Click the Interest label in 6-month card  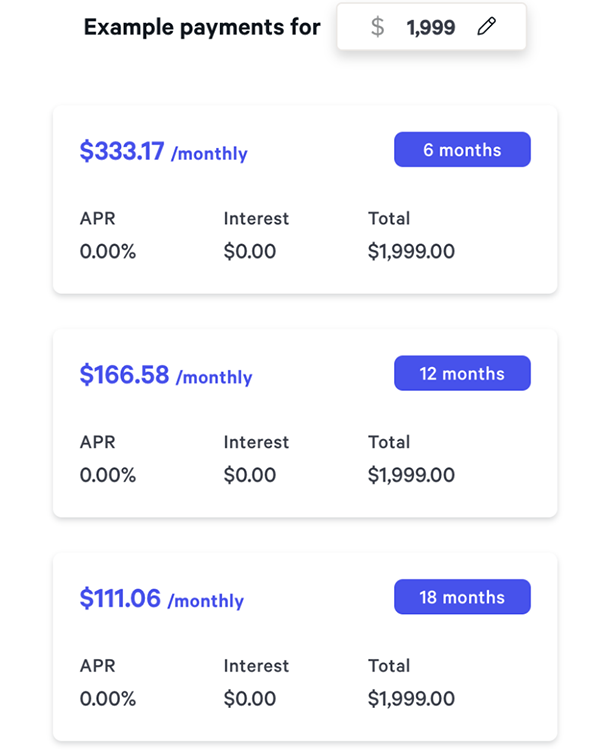coord(256,218)
